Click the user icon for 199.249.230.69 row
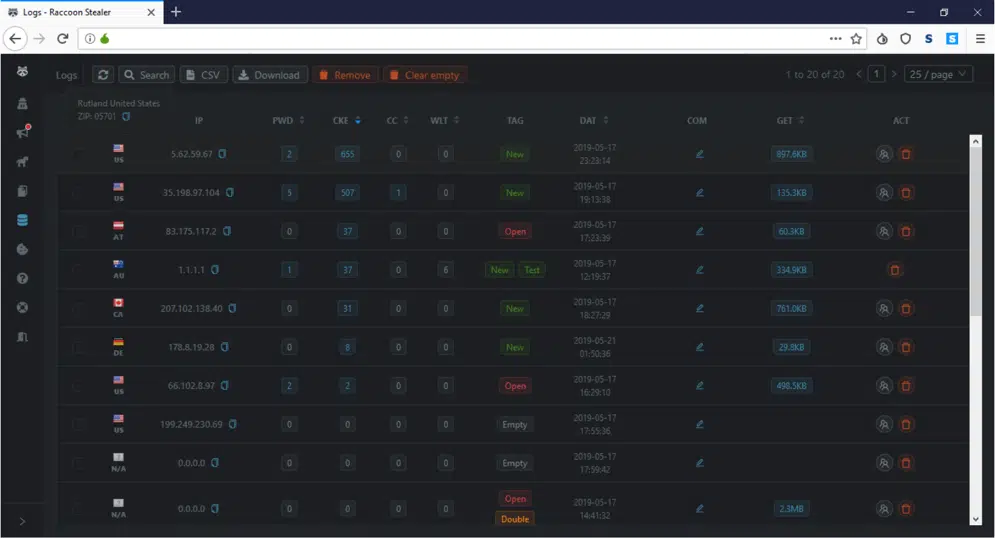This screenshot has height=538, width=995. tap(884, 424)
